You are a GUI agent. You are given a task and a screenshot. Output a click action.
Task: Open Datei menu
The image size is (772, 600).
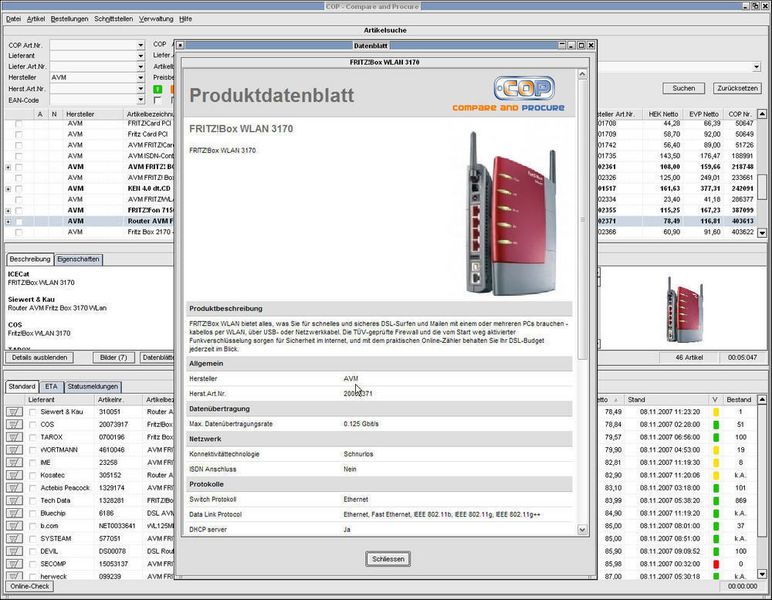click(13, 19)
